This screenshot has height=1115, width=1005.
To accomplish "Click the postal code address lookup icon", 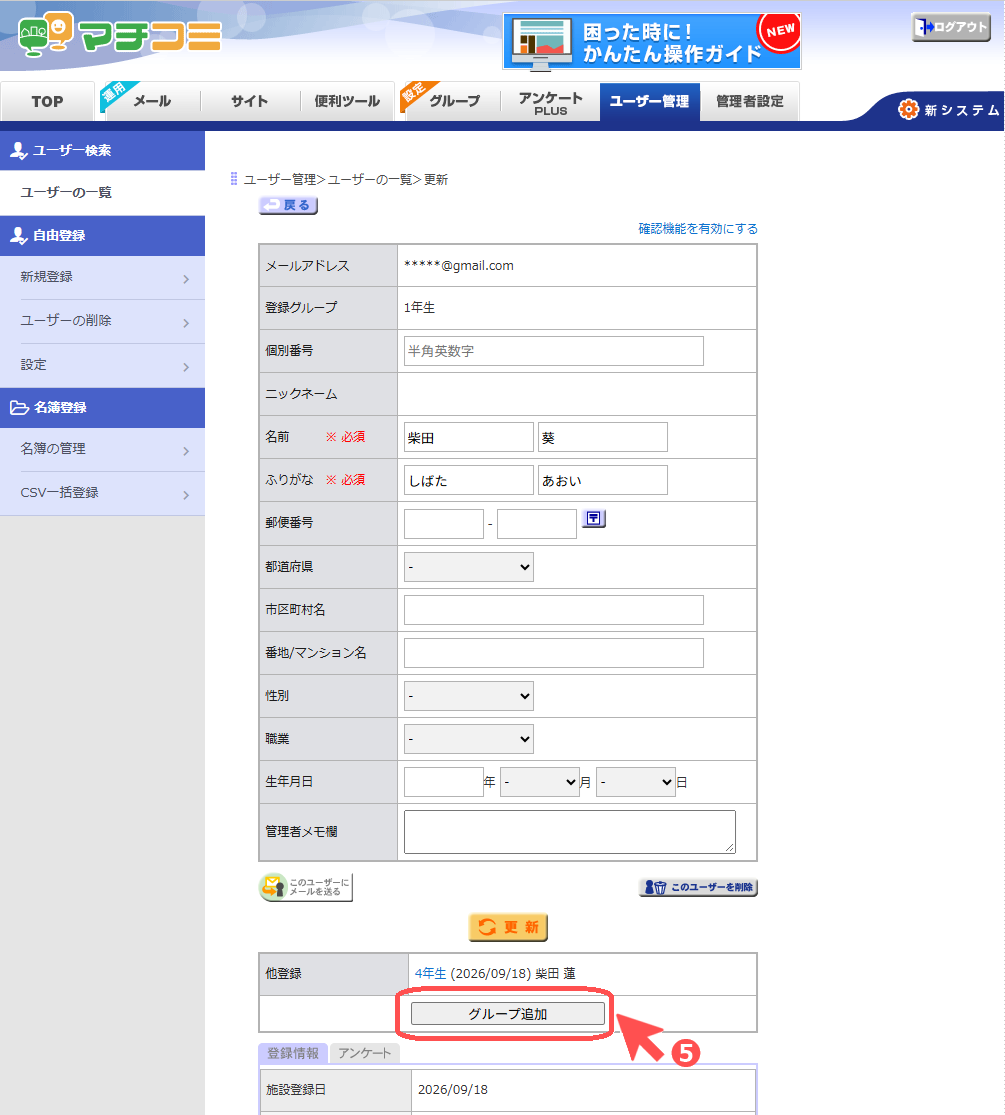I will tap(594, 518).
